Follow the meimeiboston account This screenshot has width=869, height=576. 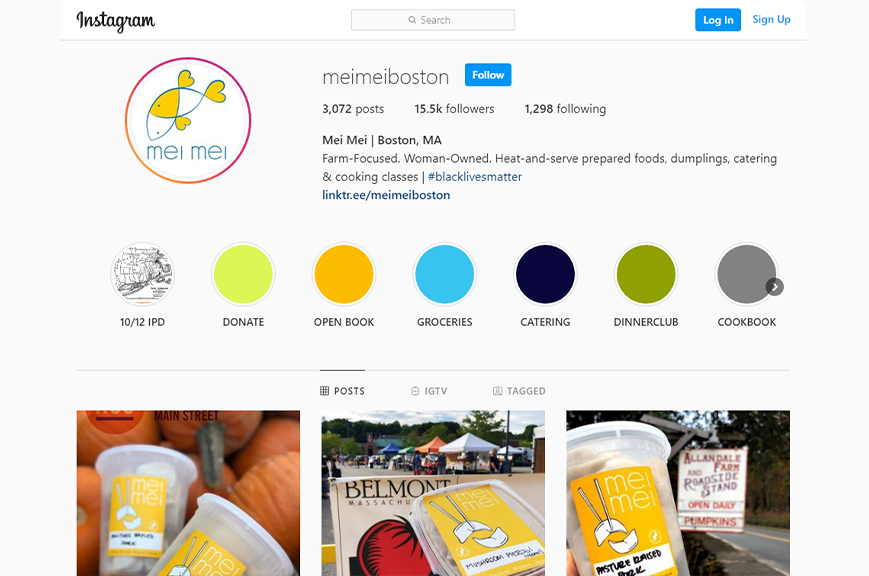click(488, 75)
